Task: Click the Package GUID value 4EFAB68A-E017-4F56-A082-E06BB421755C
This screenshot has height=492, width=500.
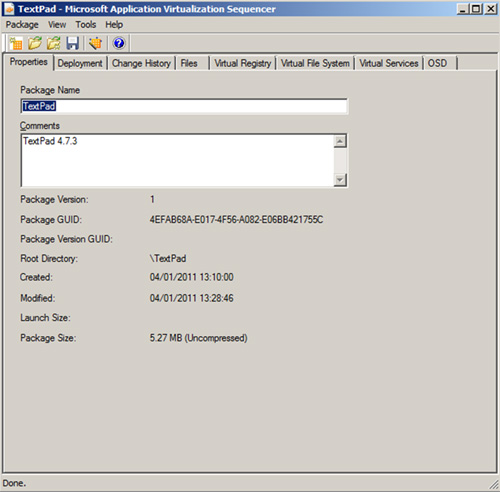Action: [x=236, y=220]
